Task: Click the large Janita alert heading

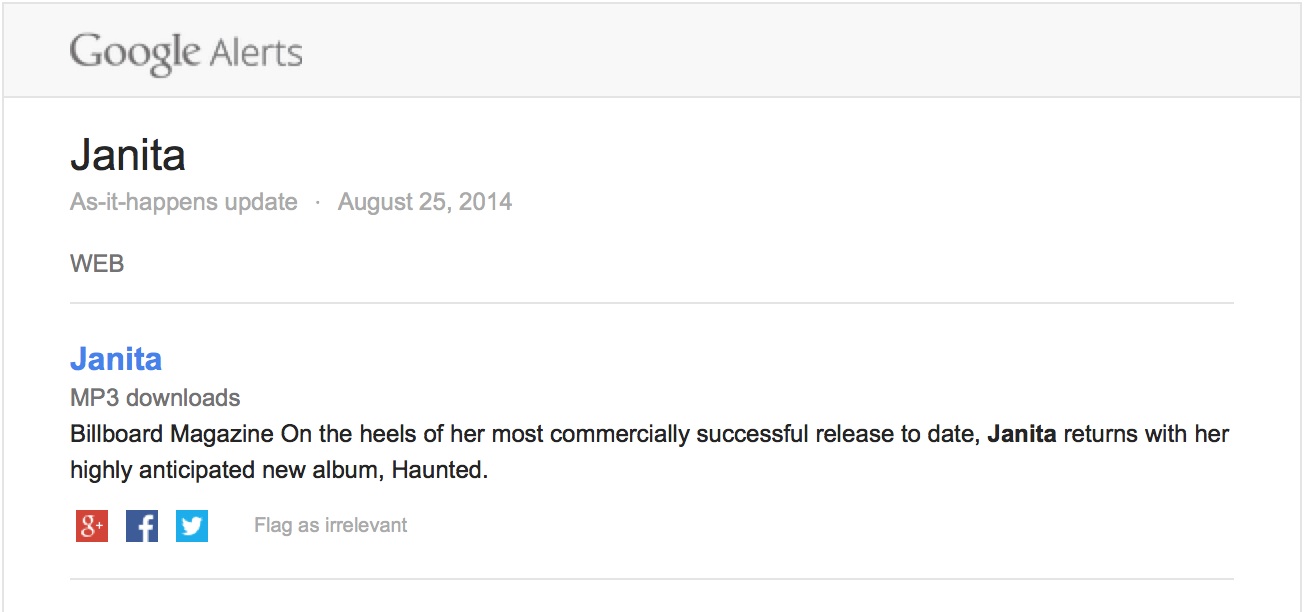Action: click(x=128, y=156)
